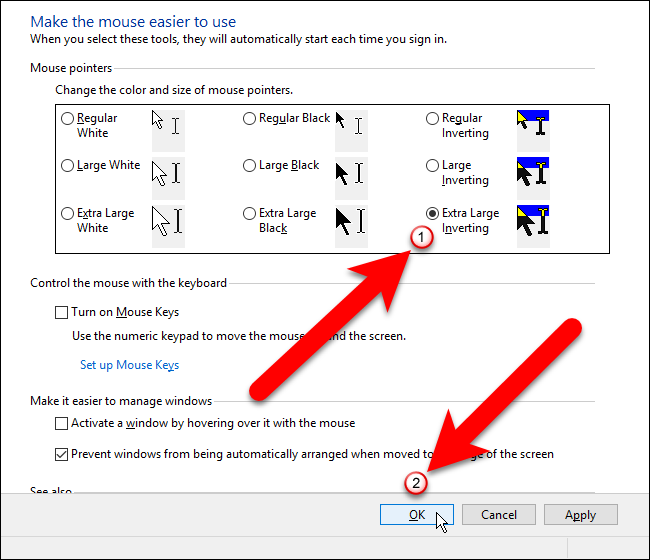Check Activate a window by hovering
The height and width of the screenshot is (560, 650).
click(x=62, y=424)
